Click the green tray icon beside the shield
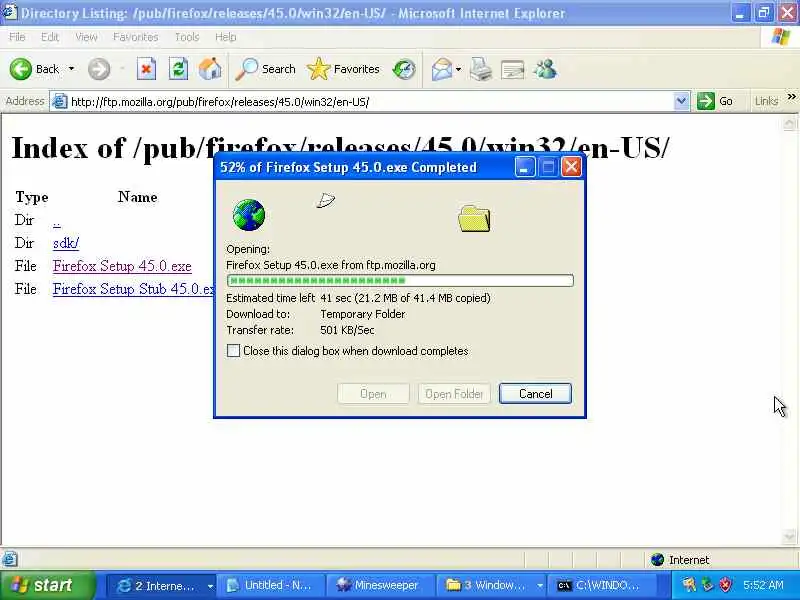This screenshot has height=600, width=800. click(x=707, y=585)
